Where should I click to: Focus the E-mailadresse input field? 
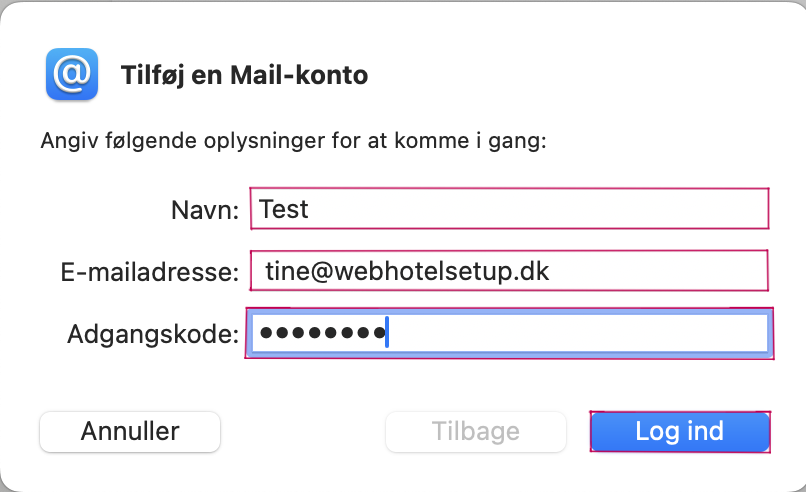click(x=509, y=271)
